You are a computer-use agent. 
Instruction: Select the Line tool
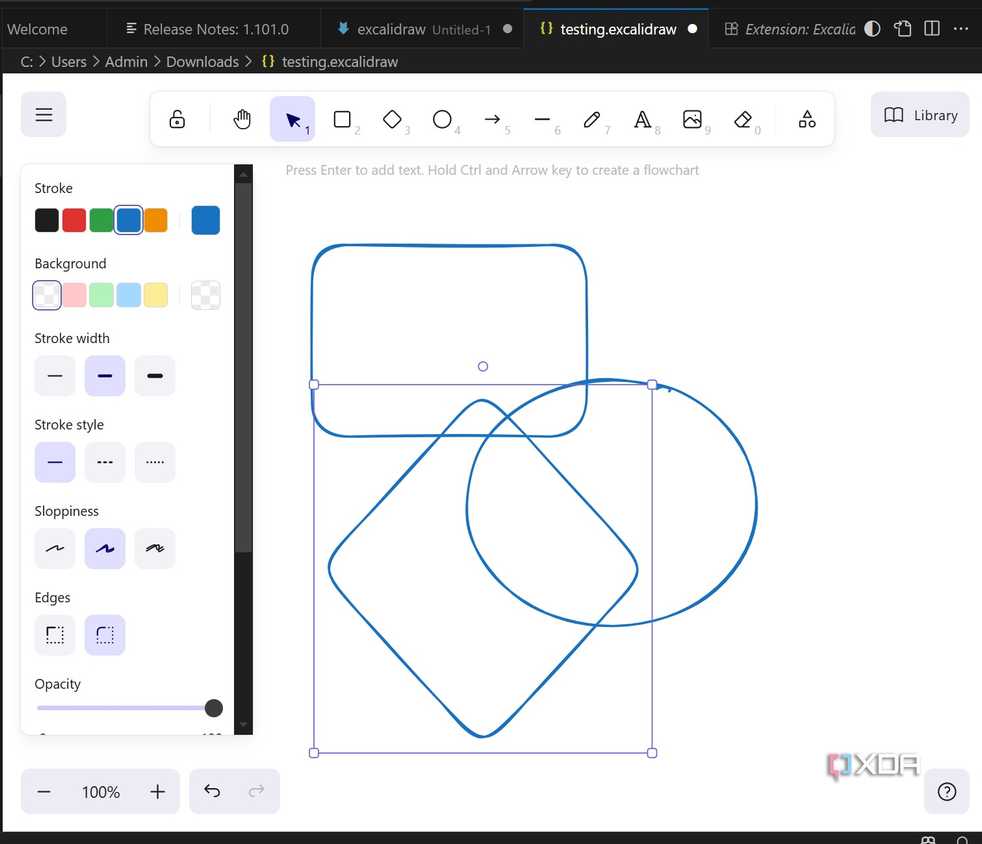tap(542, 119)
